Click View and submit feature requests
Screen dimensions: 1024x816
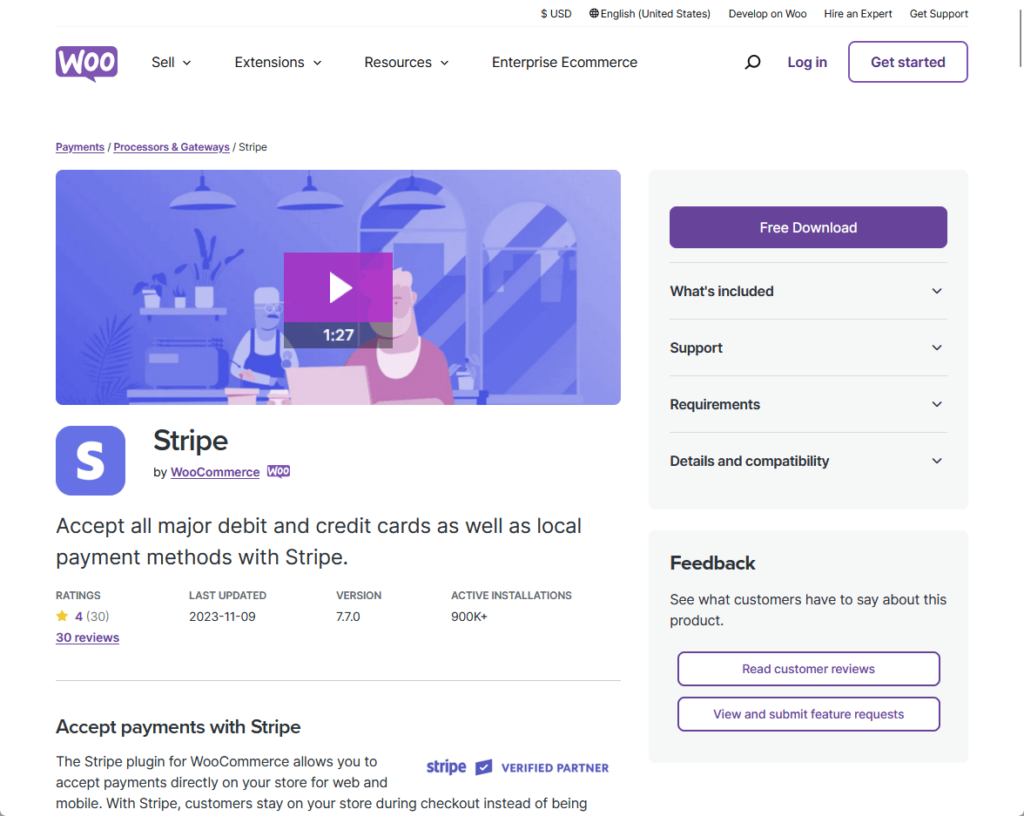coord(808,714)
